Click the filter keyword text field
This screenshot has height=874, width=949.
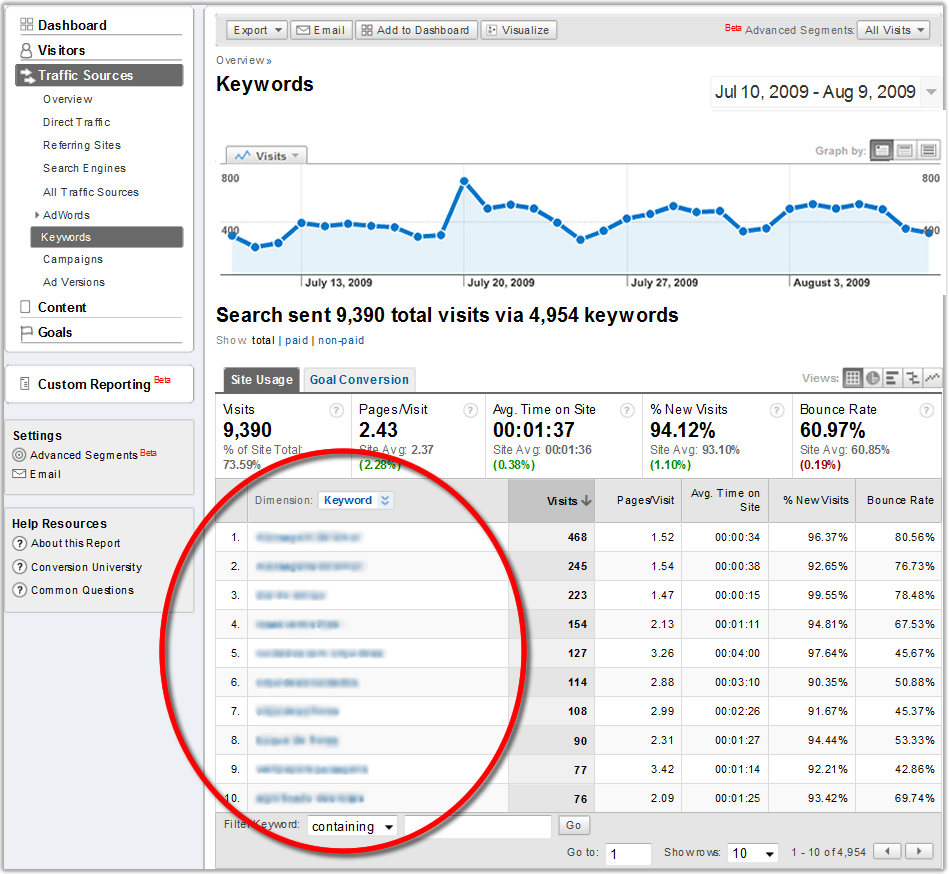(478, 827)
